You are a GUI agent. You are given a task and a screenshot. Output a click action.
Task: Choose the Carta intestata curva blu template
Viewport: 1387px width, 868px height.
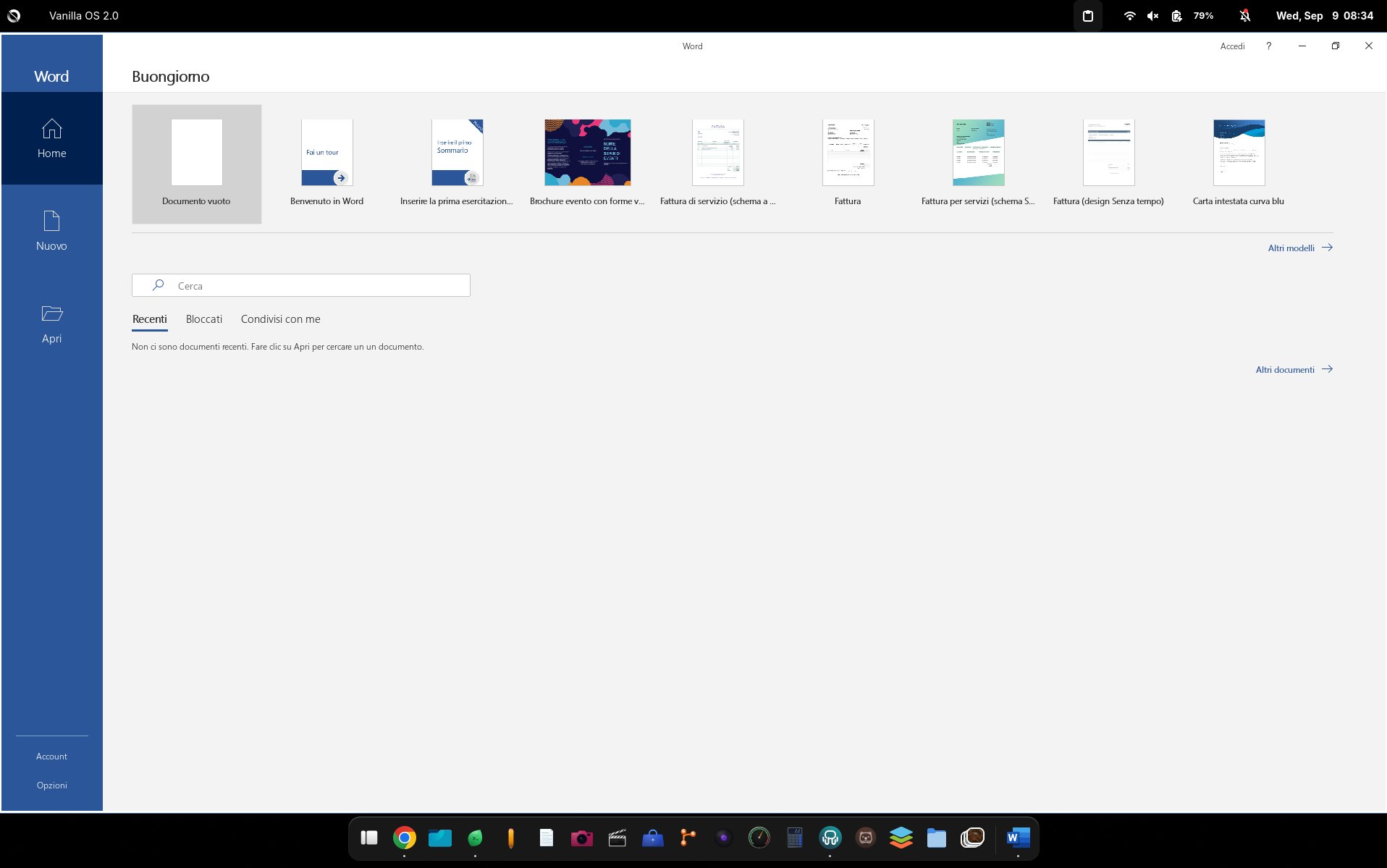point(1239,164)
